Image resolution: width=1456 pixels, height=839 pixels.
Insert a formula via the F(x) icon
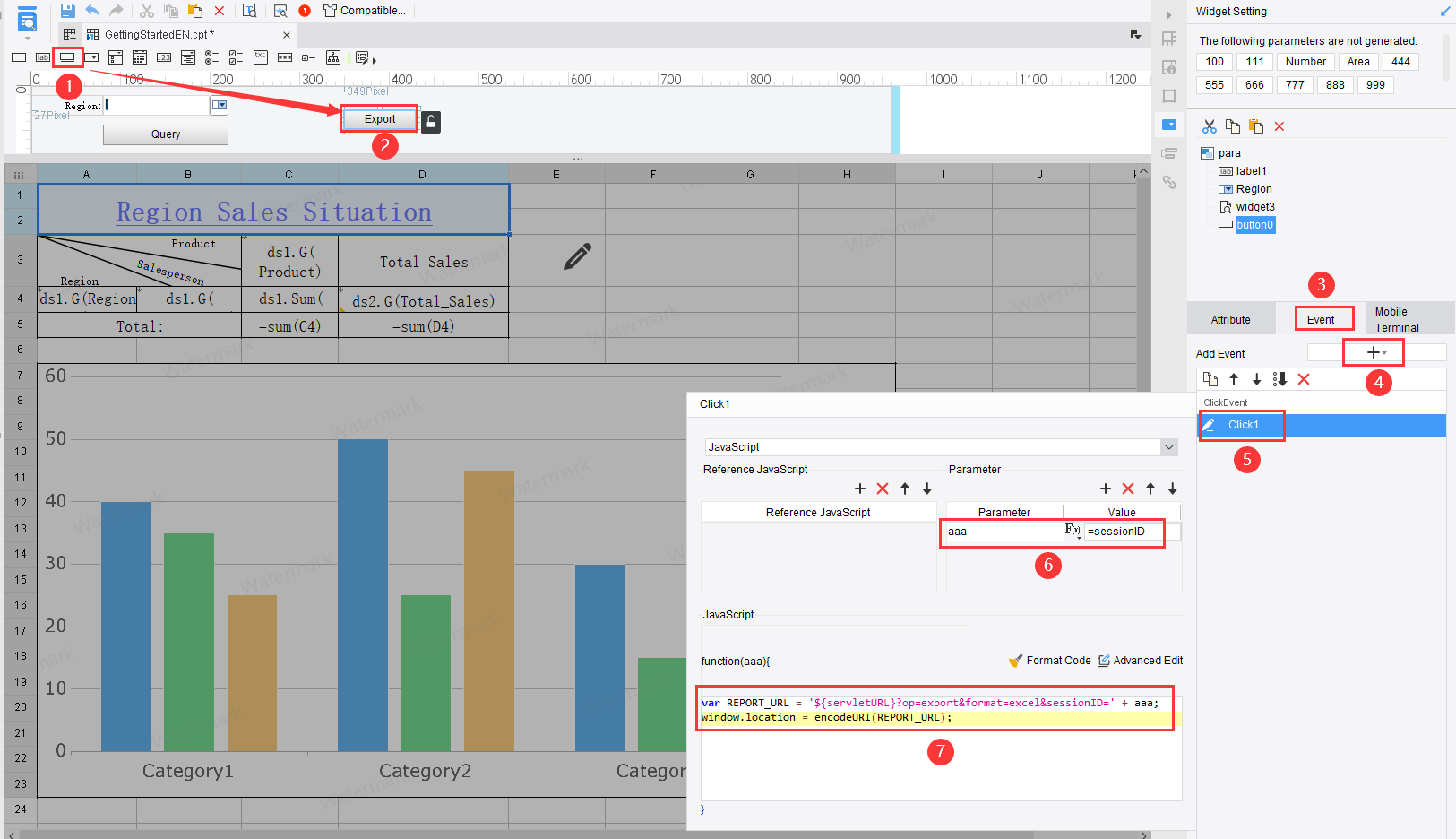(x=1073, y=531)
